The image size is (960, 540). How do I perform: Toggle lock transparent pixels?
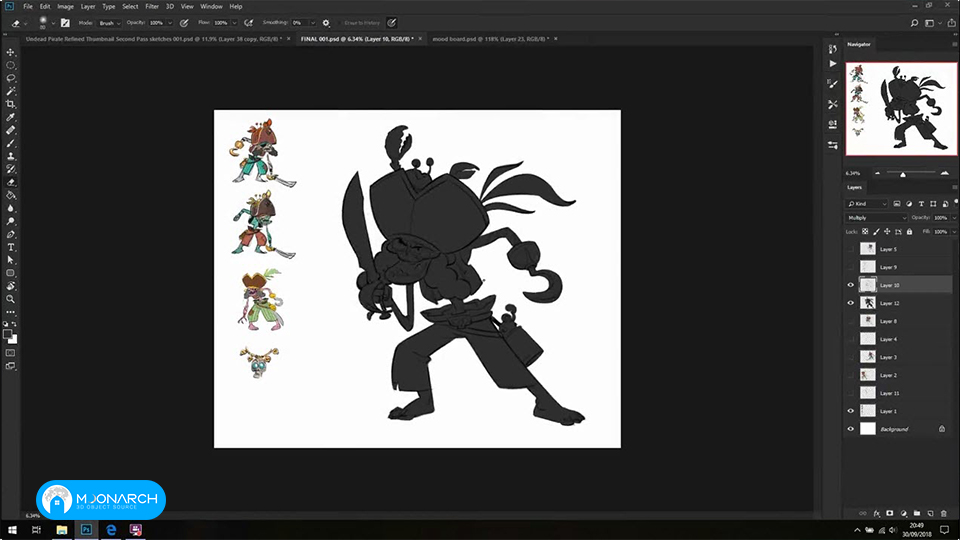(x=865, y=231)
